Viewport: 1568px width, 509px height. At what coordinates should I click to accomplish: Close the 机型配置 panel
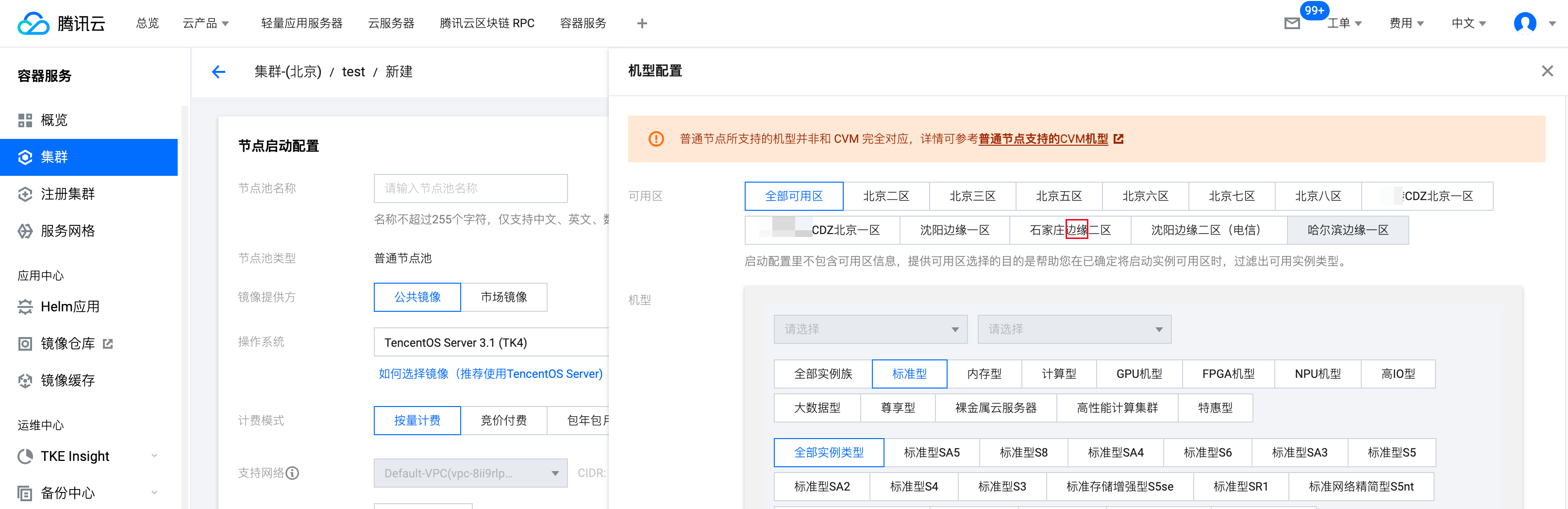pyautogui.click(x=1547, y=70)
